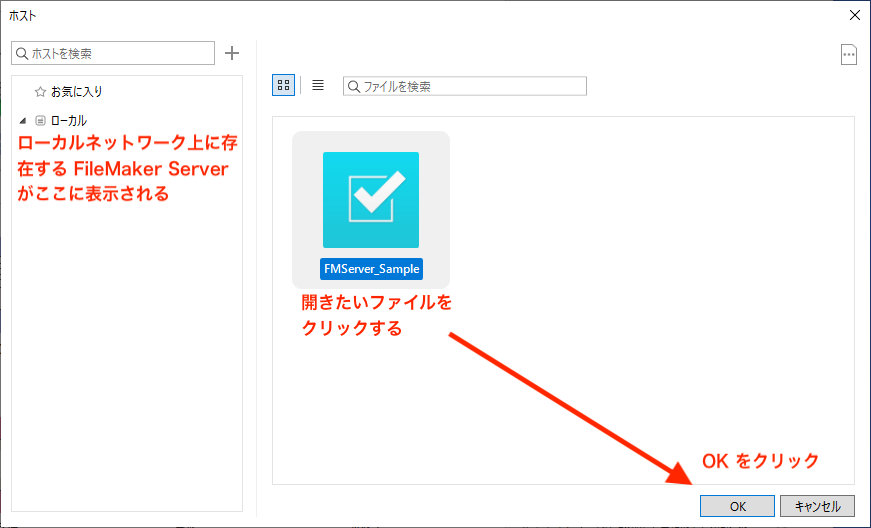This screenshot has width=871, height=528.
Task: Open the more options icon at top right
Action: (x=849, y=55)
